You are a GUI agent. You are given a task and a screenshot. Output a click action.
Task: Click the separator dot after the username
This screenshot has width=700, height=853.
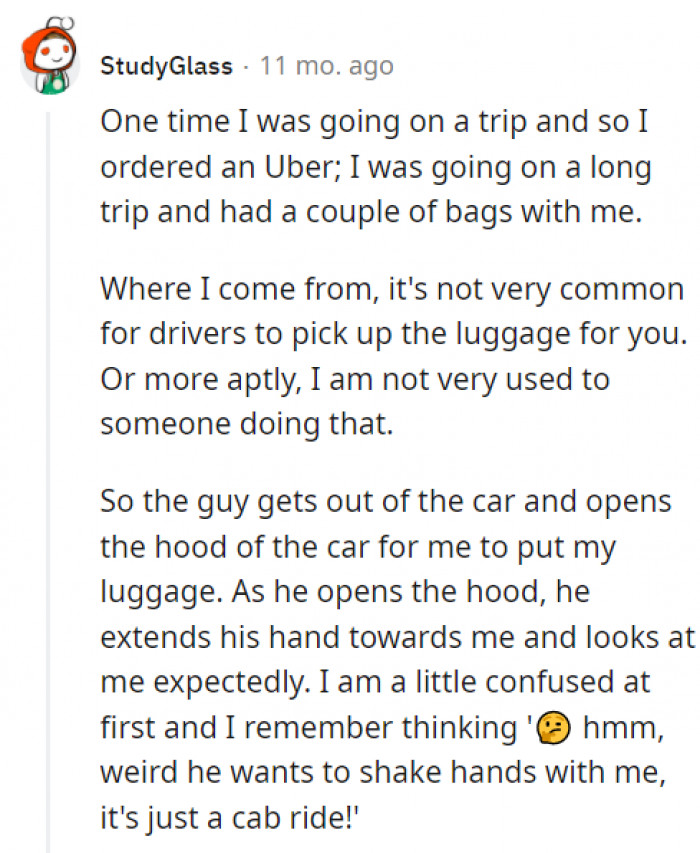tap(246, 67)
